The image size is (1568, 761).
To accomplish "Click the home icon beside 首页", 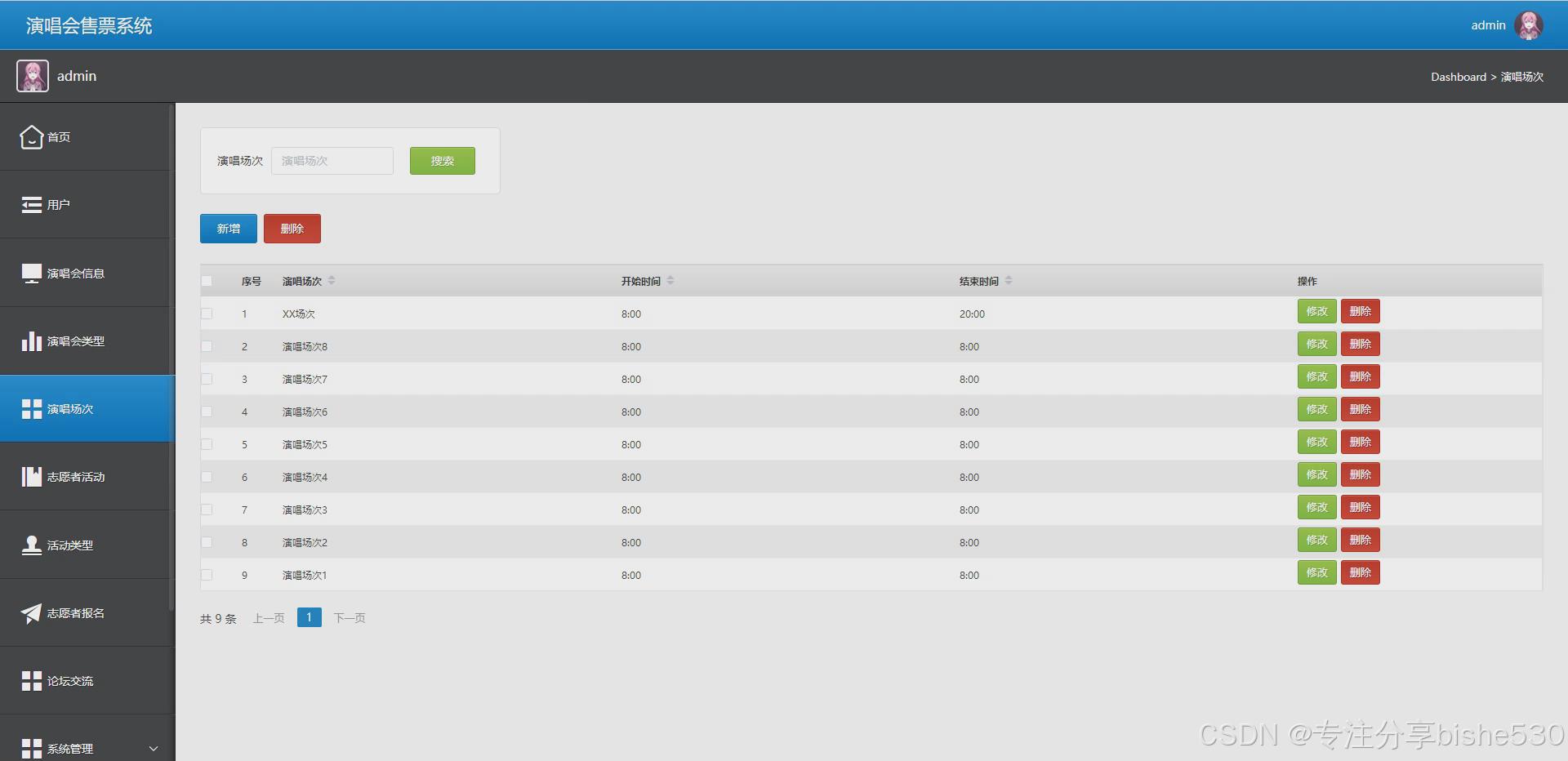I will pyautogui.click(x=32, y=136).
